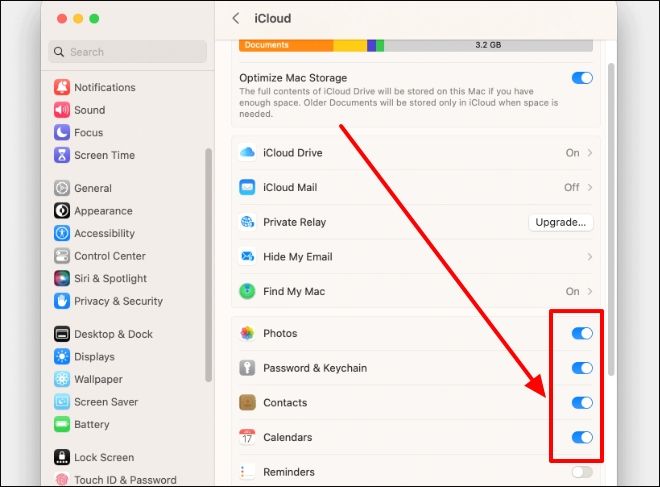Image resolution: width=660 pixels, height=487 pixels.
Task: Go back with the back arrow
Action: (236, 18)
